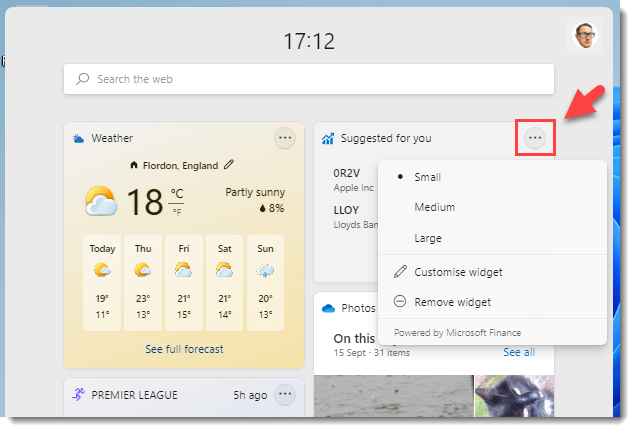Click Powered by Microsoft Finance text

pyautogui.click(x=457, y=332)
